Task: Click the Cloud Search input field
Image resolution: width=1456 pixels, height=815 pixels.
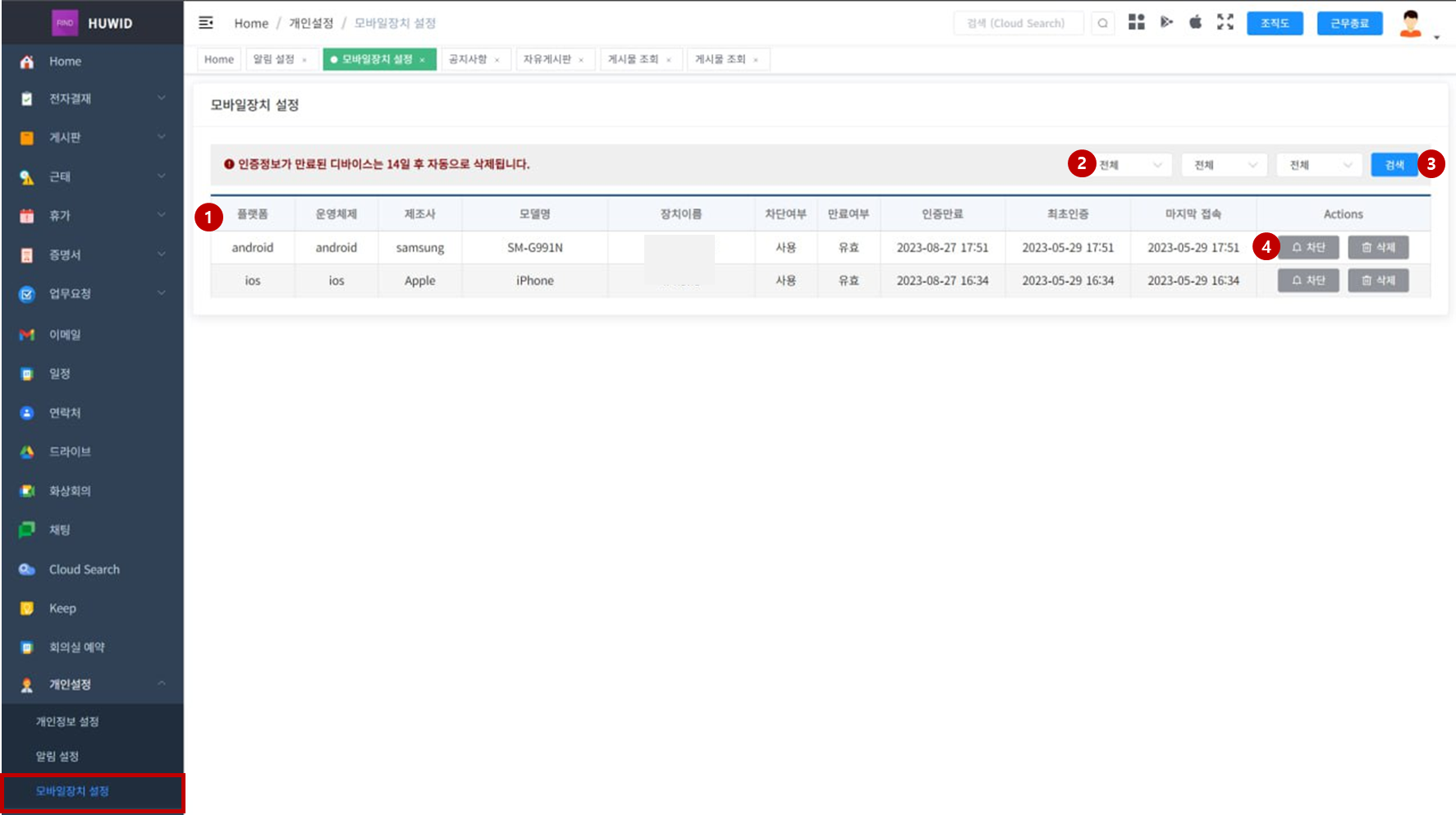Action: tap(1018, 23)
